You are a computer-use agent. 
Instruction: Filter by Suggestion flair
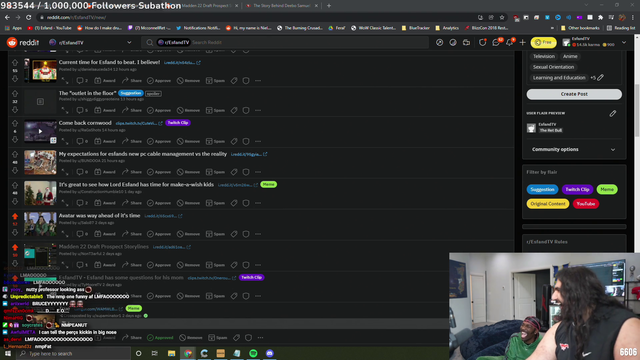[542, 189]
